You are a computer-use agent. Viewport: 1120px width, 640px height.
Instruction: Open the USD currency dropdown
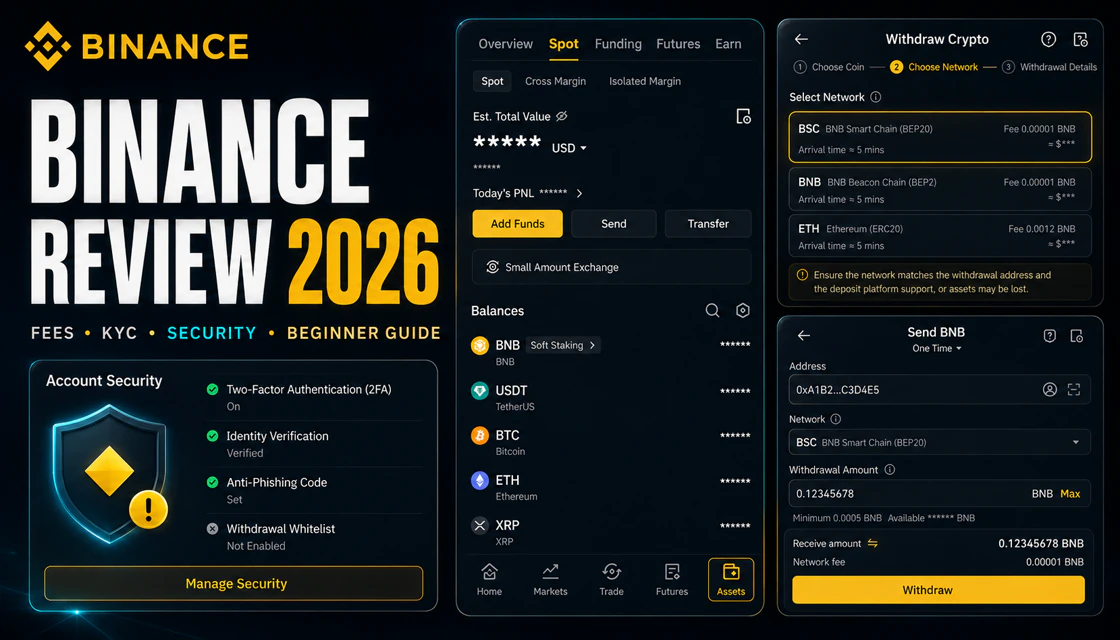coord(569,148)
